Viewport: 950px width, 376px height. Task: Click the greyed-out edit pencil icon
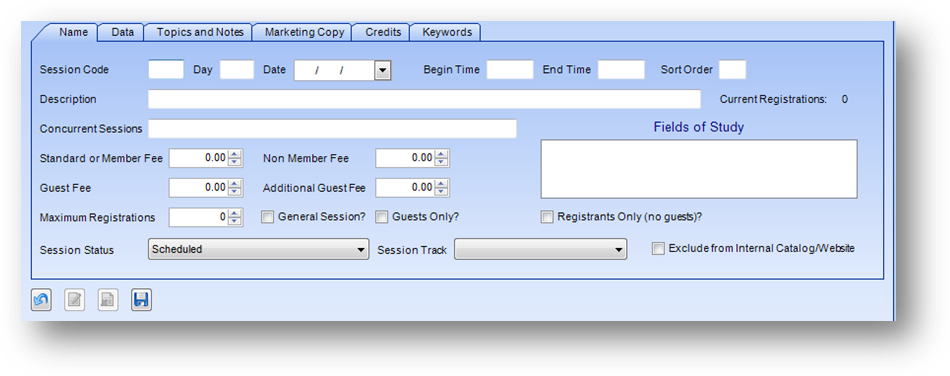(x=75, y=300)
